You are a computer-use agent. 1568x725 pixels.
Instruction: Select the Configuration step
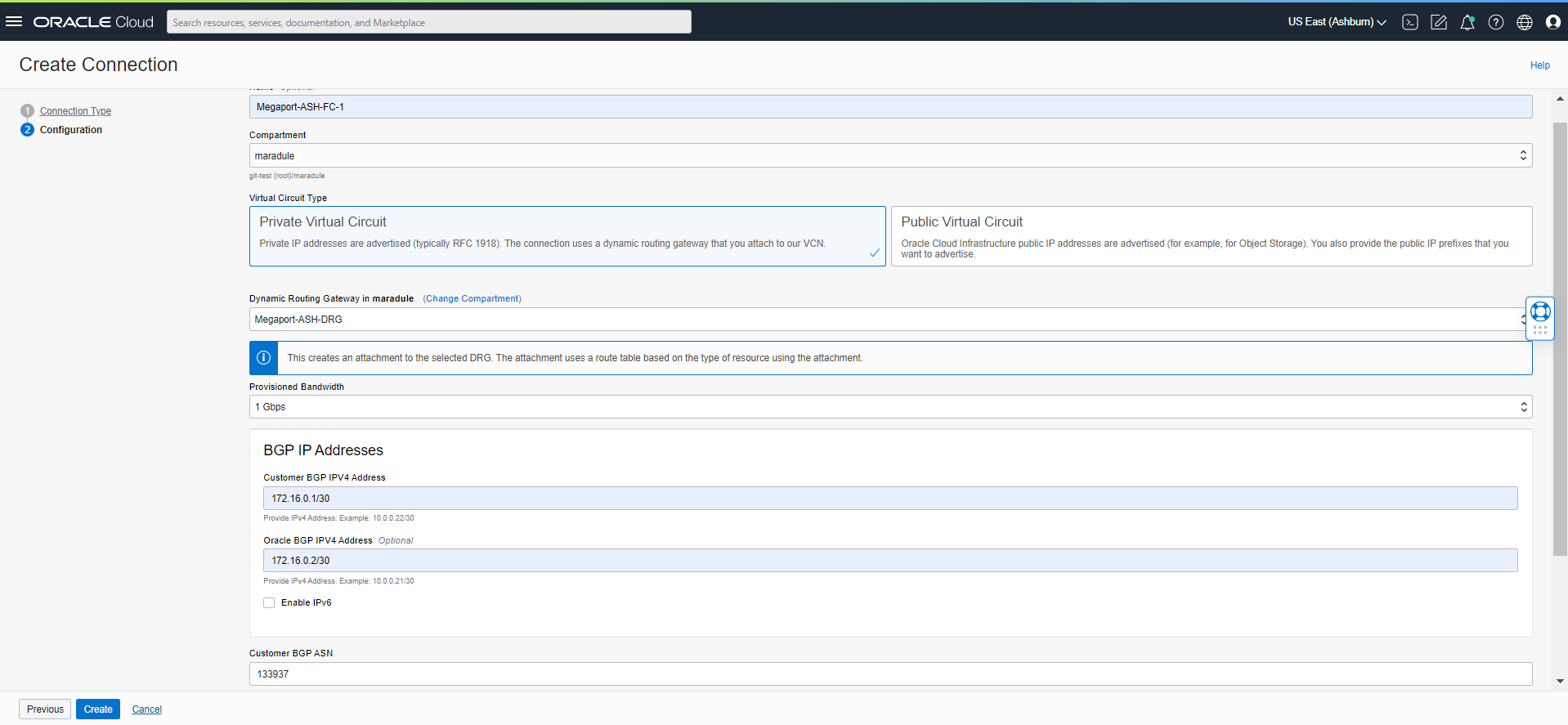(x=71, y=130)
